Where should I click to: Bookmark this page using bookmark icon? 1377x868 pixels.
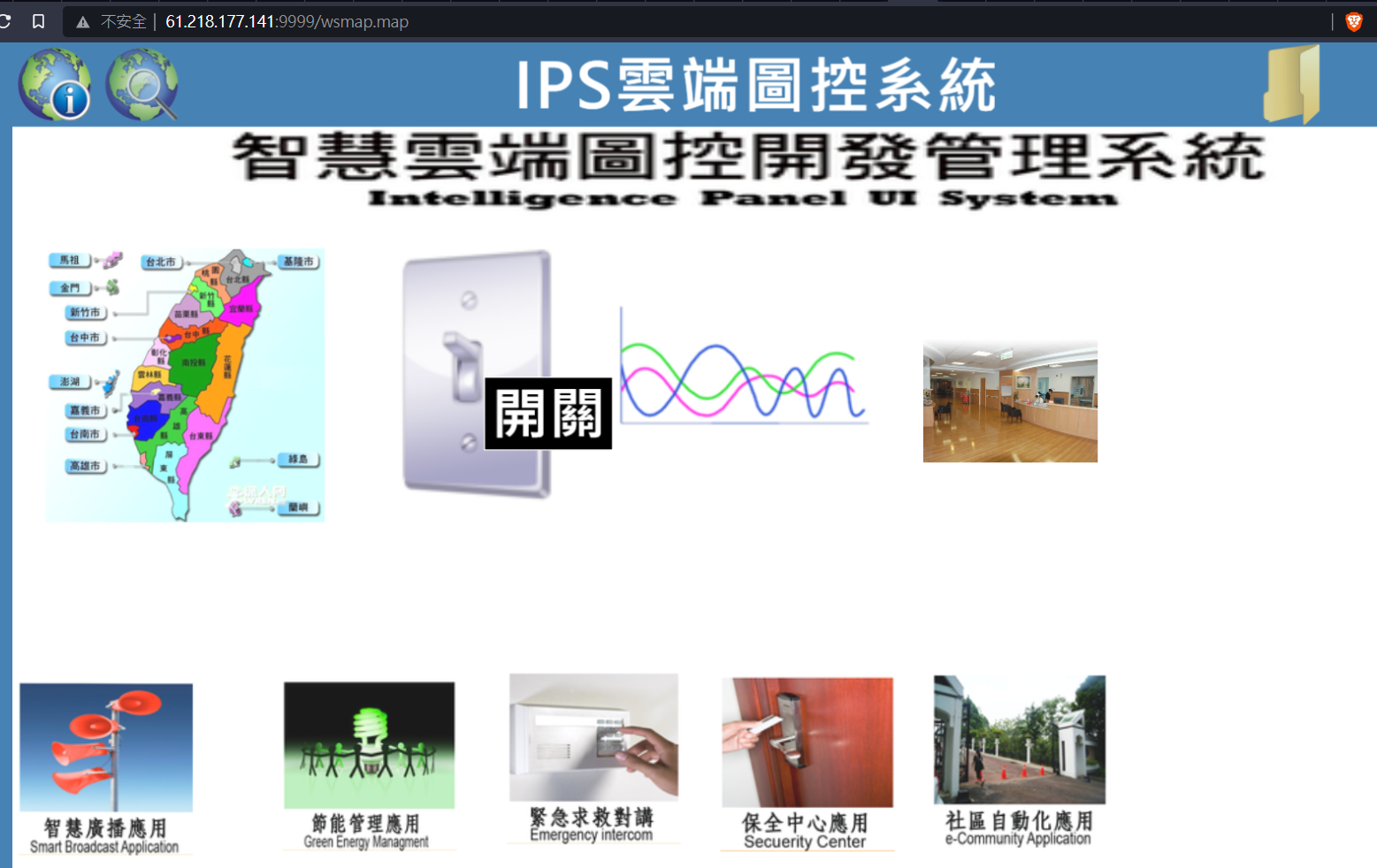(x=38, y=21)
